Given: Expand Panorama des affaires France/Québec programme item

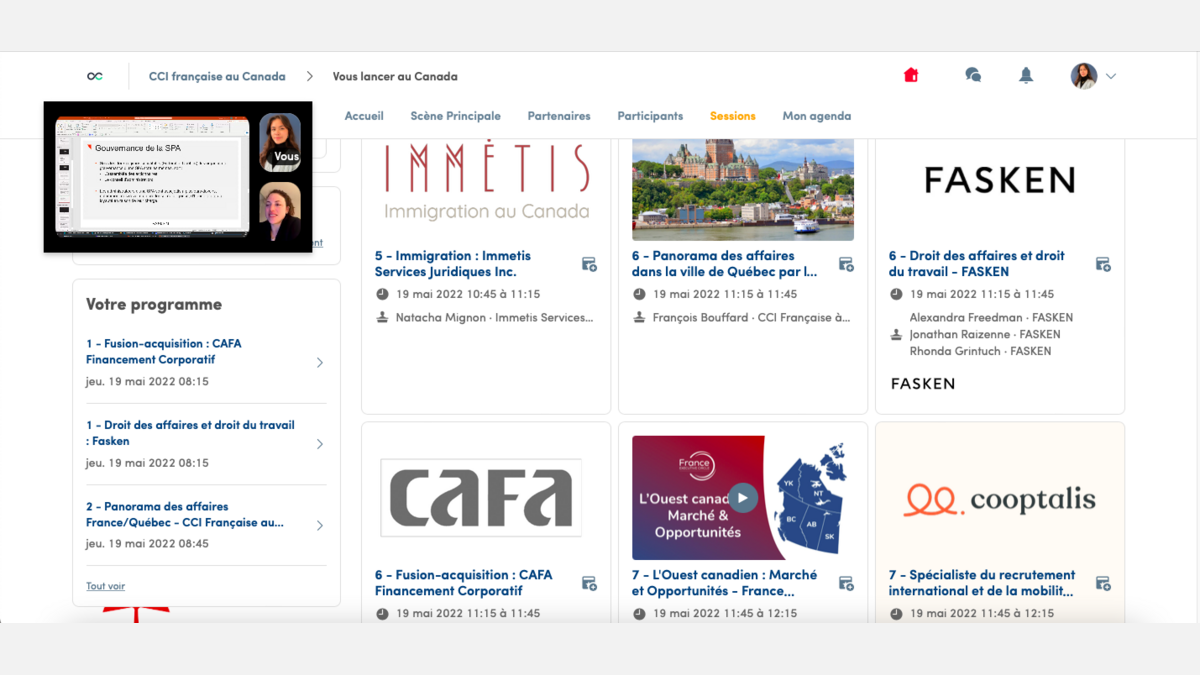Looking at the screenshot, I should tap(320, 525).
